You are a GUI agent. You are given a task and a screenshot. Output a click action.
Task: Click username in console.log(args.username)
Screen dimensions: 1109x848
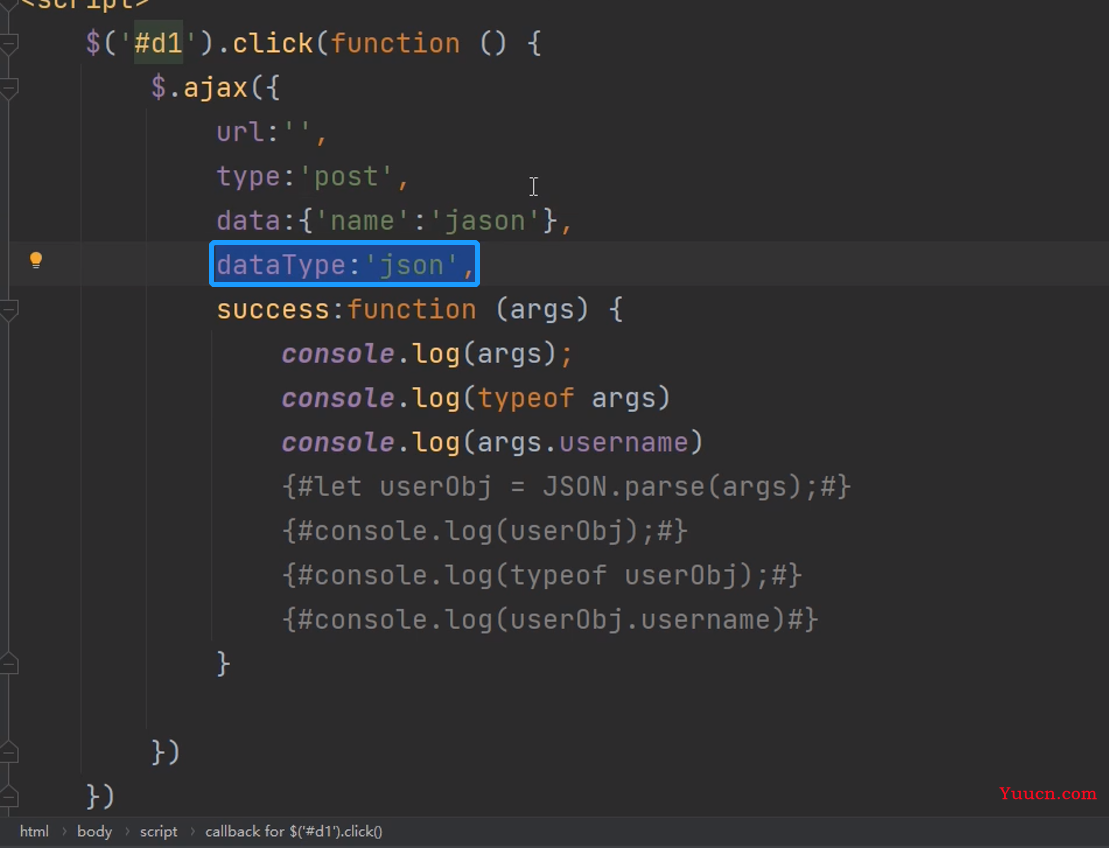click(624, 442)
